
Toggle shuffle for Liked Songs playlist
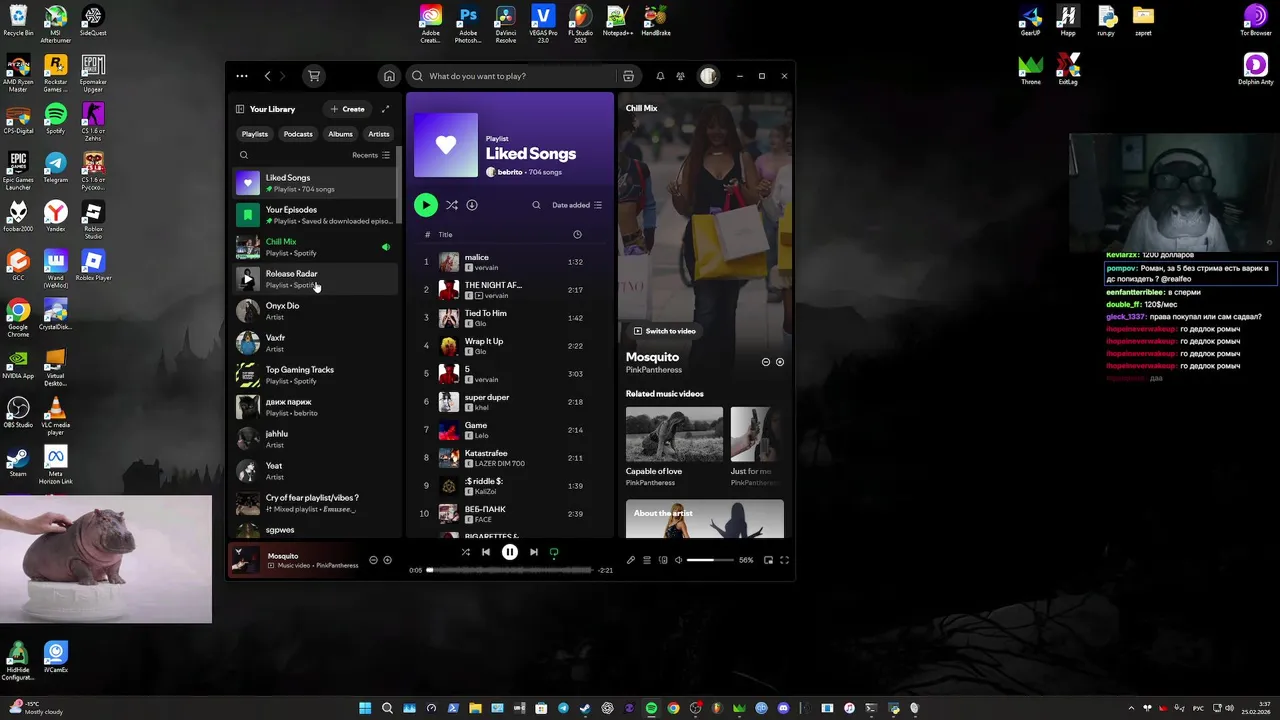[452, 205]
